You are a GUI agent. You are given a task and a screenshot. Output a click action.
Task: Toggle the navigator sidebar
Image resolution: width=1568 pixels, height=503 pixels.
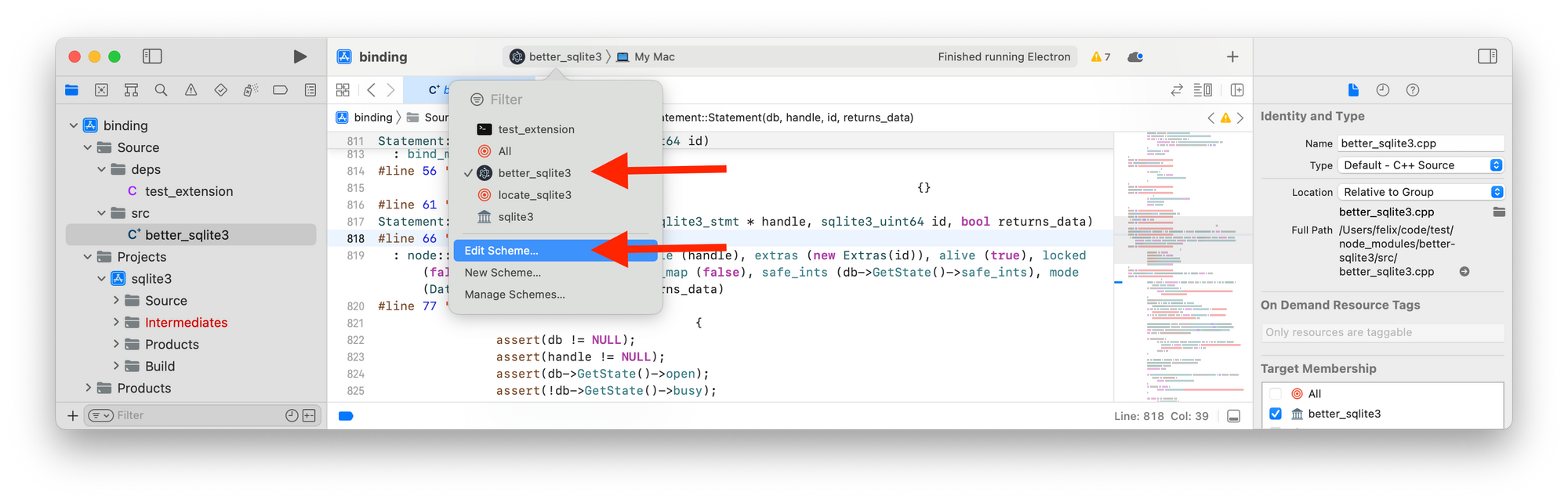click(152, 56)
